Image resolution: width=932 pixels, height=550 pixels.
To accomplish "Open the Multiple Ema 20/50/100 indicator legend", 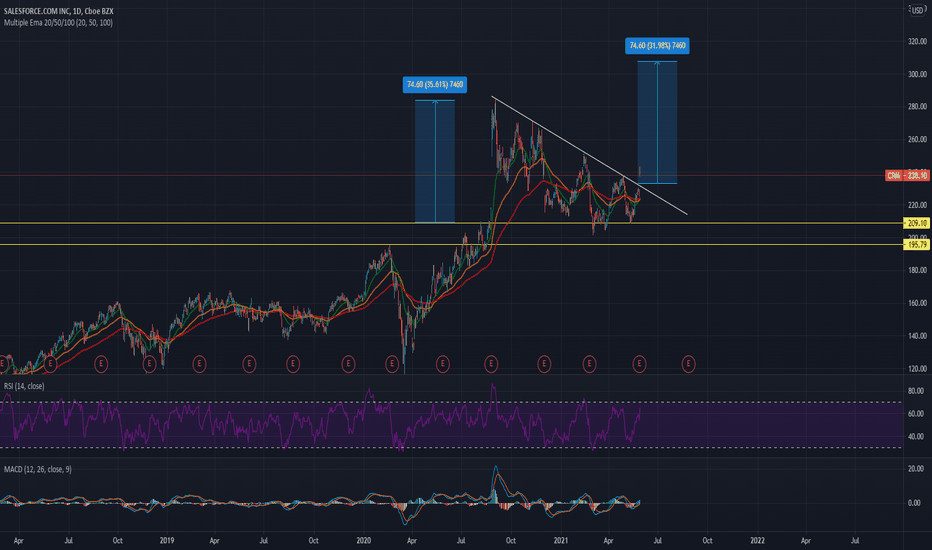I will pos(58,23).
